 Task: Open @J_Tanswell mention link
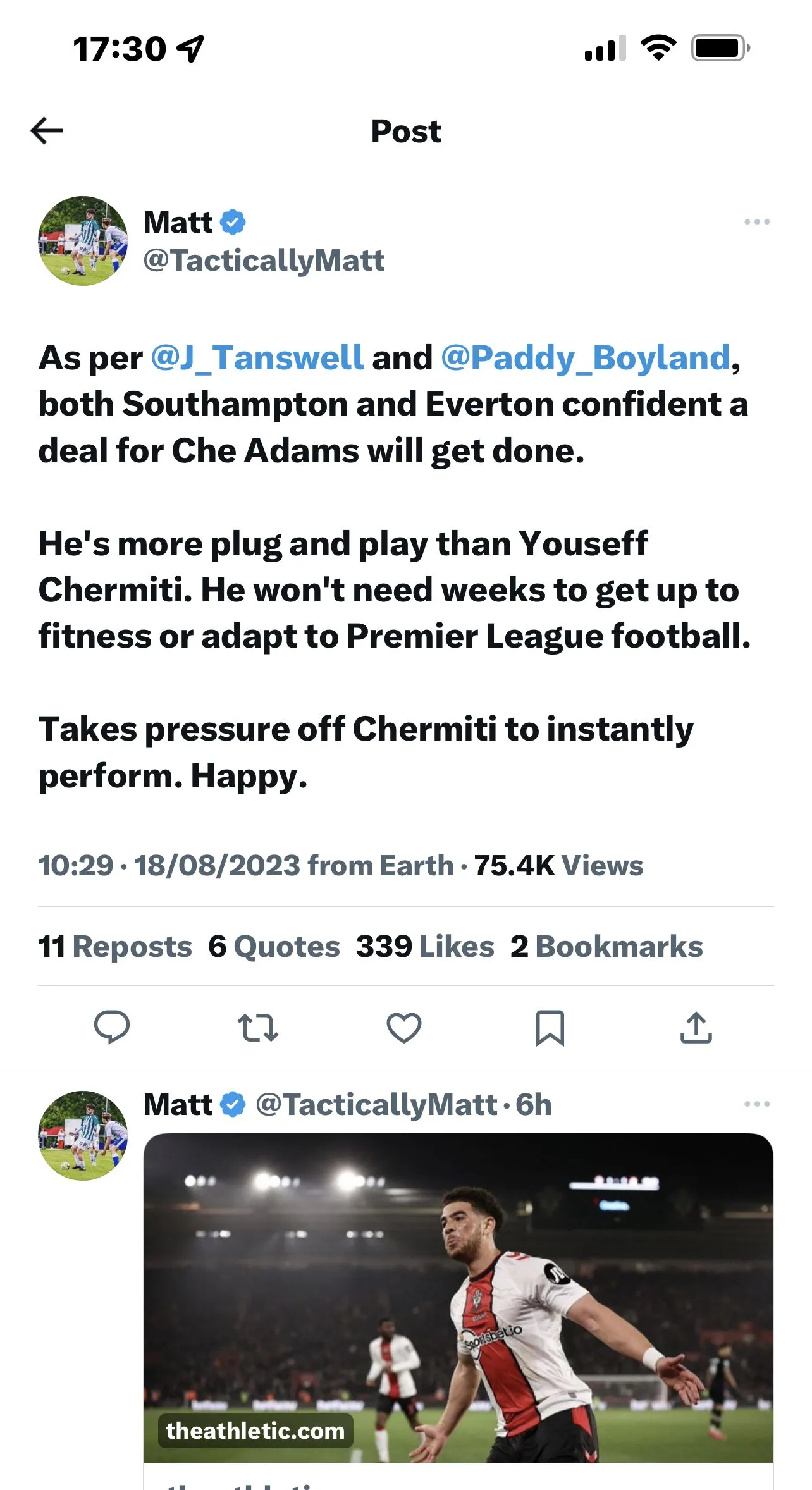point(257,358)
